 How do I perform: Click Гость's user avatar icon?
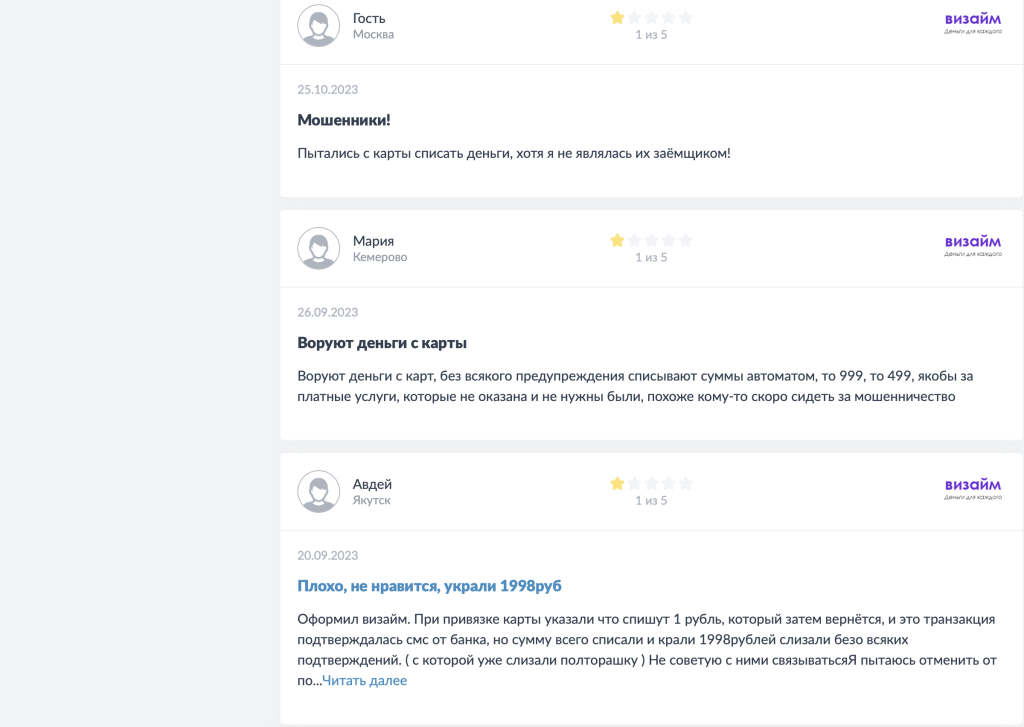318,26
